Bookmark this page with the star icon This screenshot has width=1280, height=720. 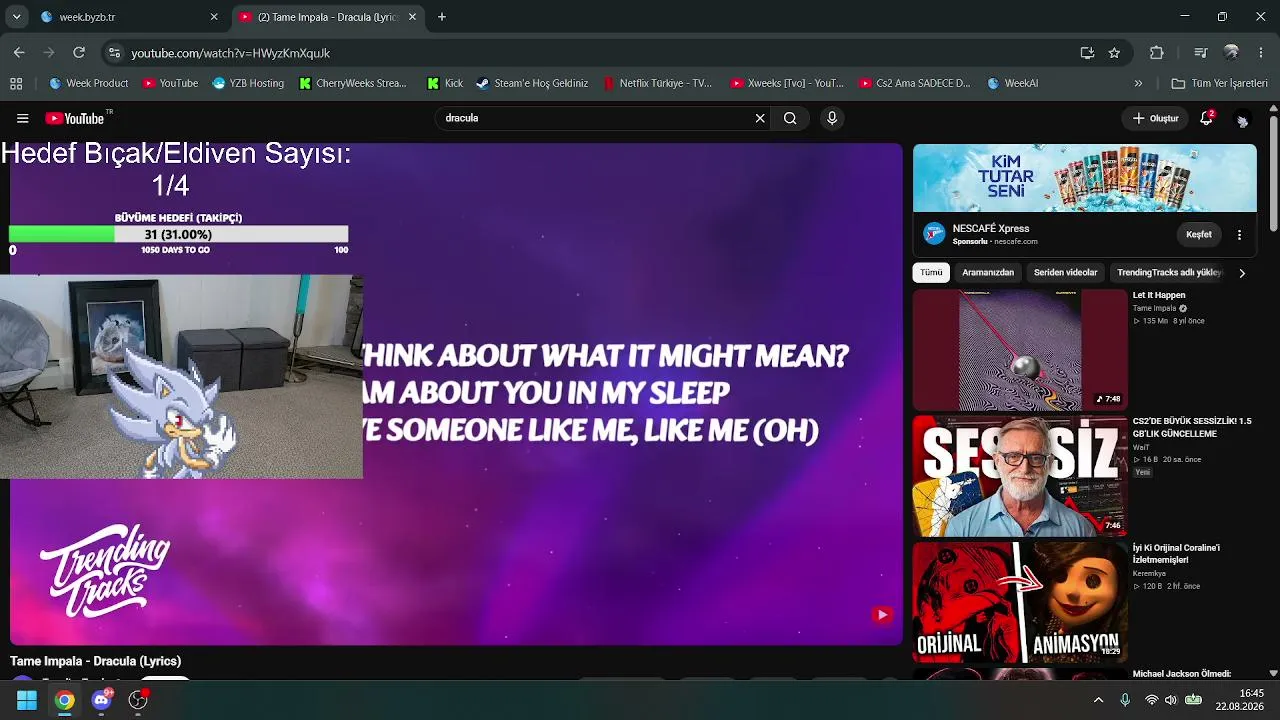(1114, 53)
